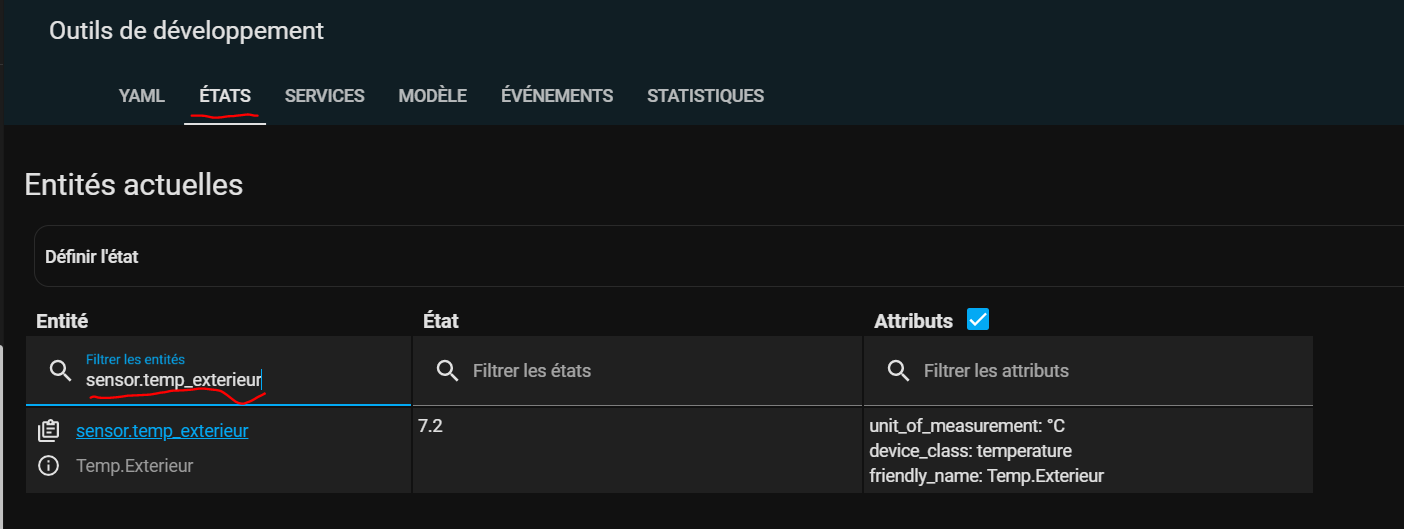The width and height of the screenshot is (1404, 529).
Task: Open the STATISTIQUES tab
Action: [705, 96]
